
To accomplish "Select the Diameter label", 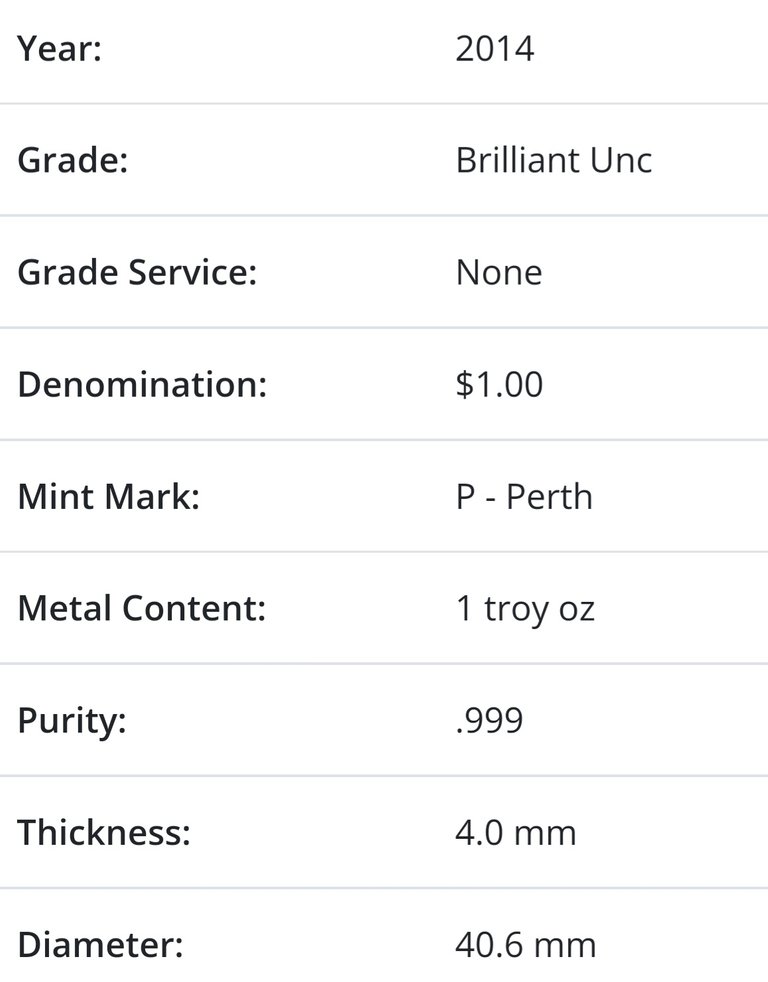I will pos(100,944).
